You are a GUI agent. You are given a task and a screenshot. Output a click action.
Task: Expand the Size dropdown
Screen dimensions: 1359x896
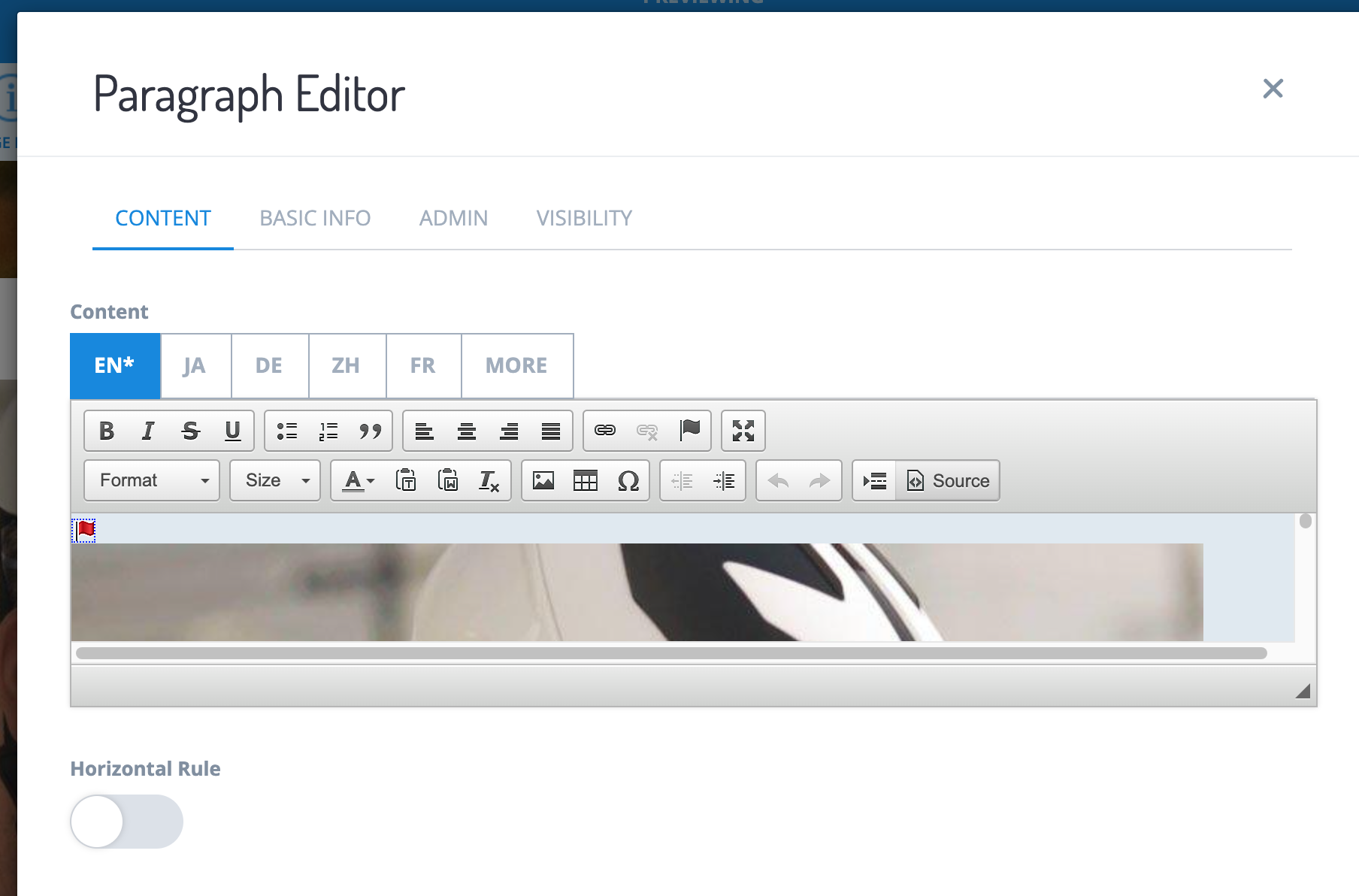pyautogui.click(x=275, y=480)
